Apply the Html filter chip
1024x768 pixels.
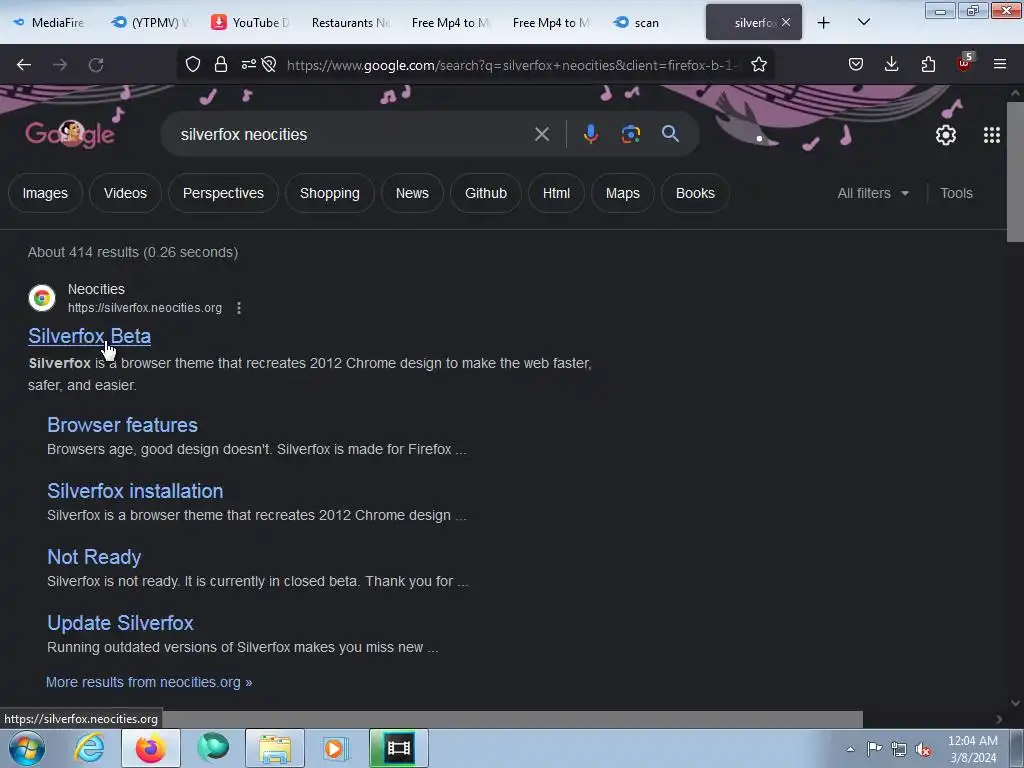[x=556, y=193]
